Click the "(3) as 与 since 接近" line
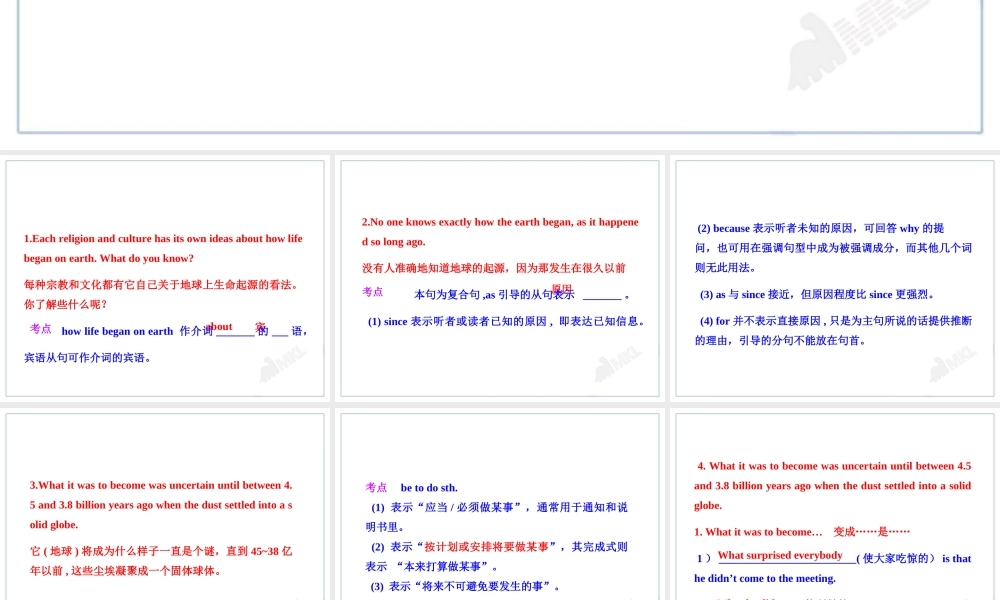The image size is (1000, 600). click(817, 295)
